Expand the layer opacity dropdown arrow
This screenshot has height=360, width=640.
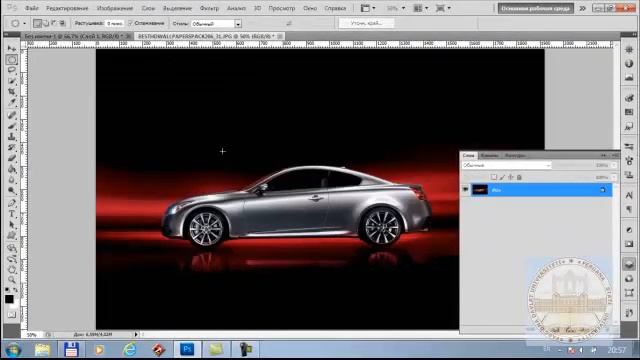pos(614,165)
